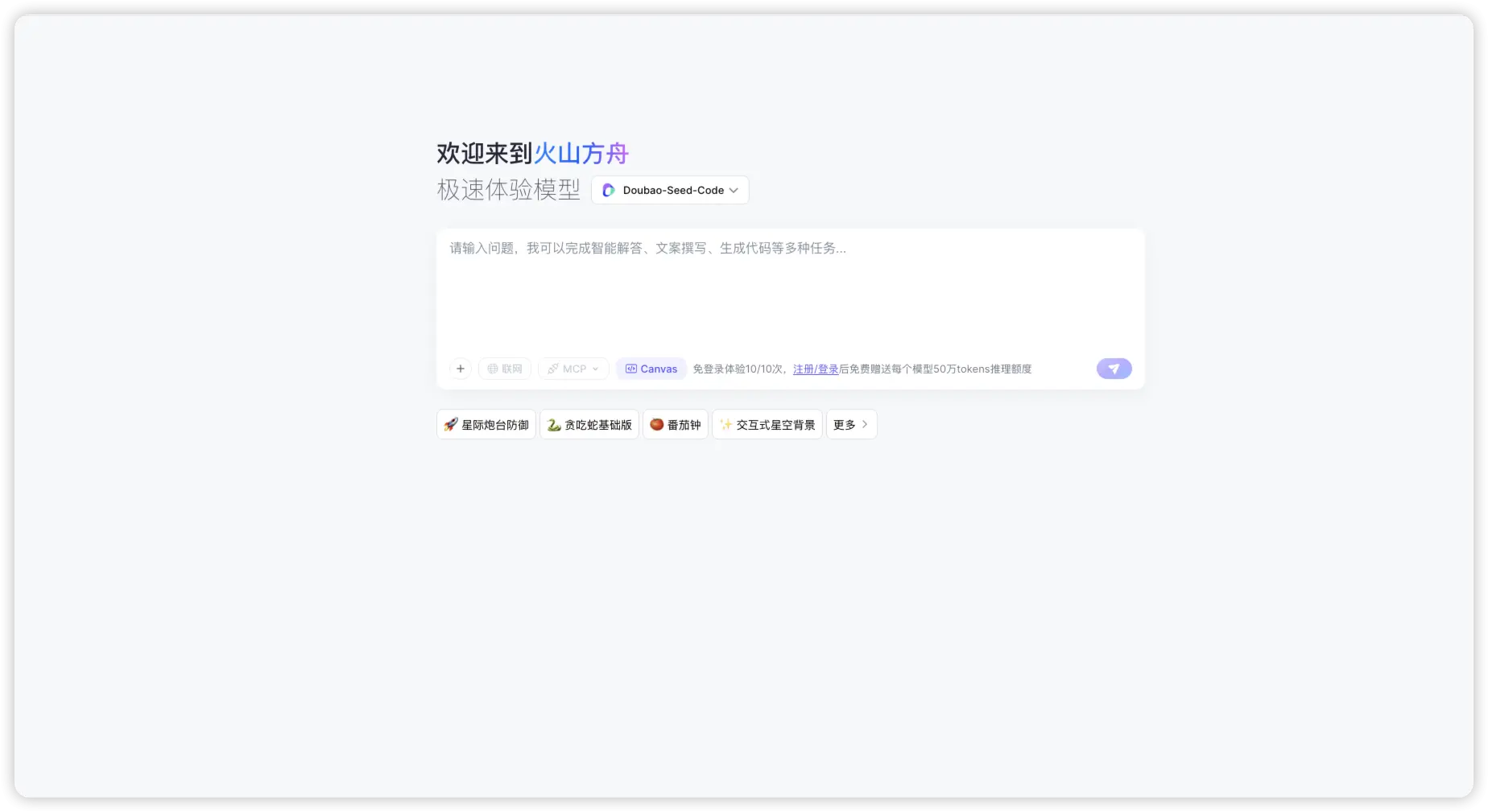Viewport: 1488px width, 812px height.
Task: Launch the 星际炮台防御 example
Action: 486,424
